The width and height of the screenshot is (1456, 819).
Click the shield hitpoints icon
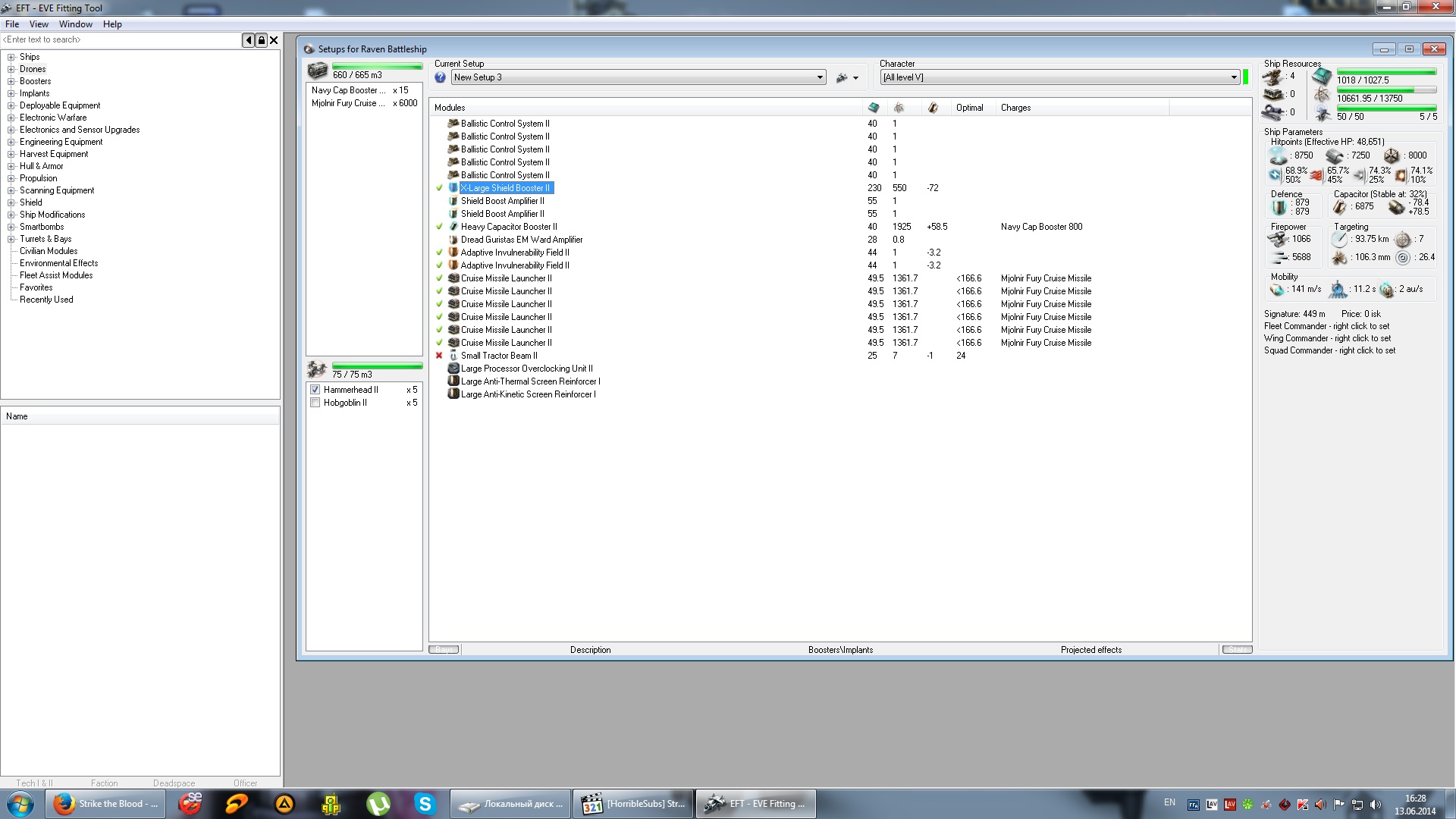(1279, 155)
